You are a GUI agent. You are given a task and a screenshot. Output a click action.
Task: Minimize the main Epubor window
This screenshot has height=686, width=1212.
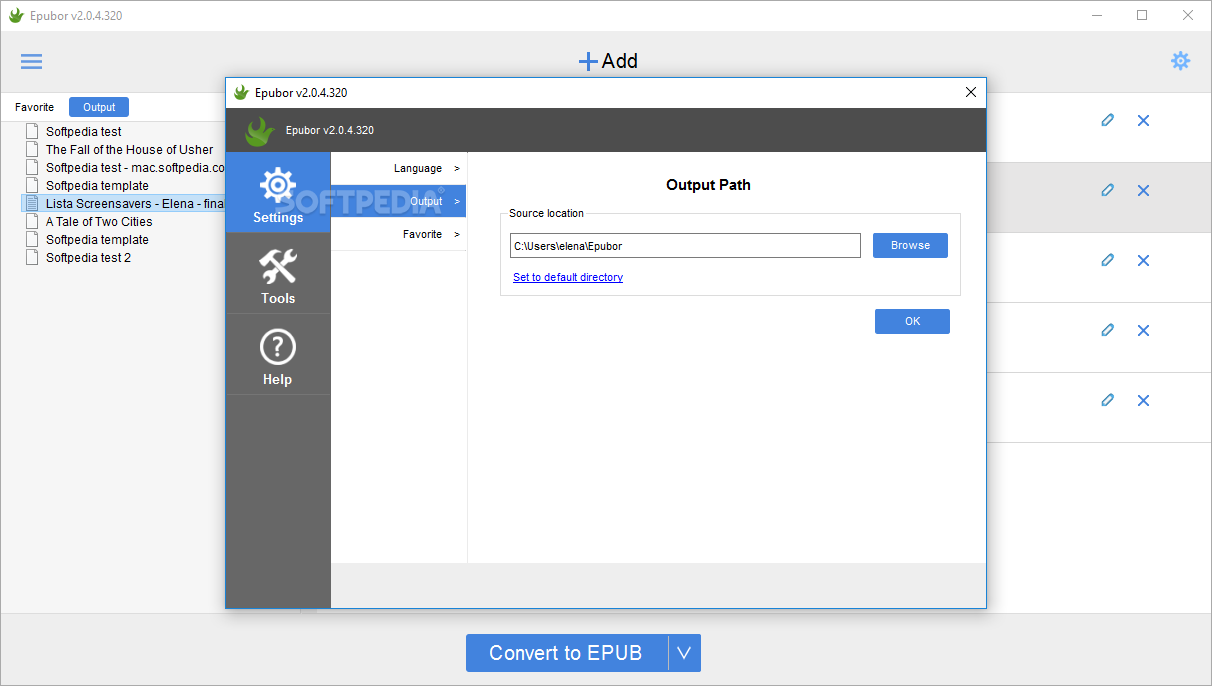pyautogui.click(x=1096, y=15)
